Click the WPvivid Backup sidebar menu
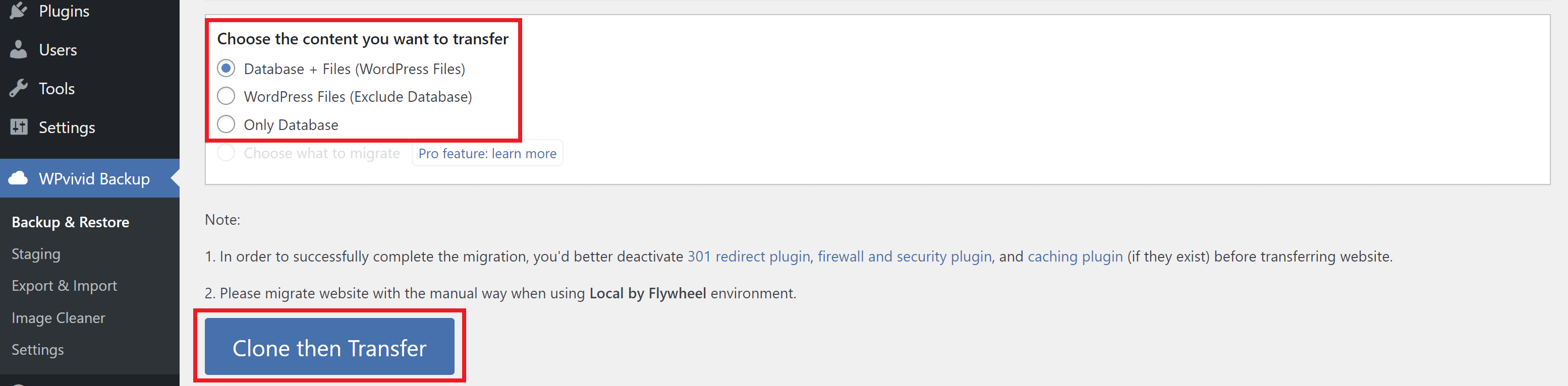The height and width of the screenshot is (386, 1568). point(94,178)
